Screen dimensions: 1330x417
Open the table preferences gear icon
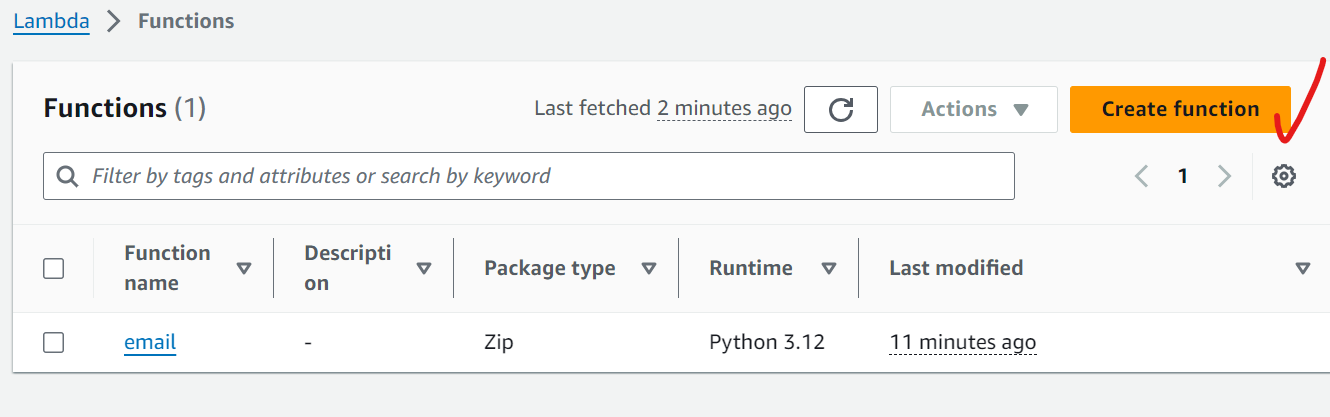[1283, 177]
